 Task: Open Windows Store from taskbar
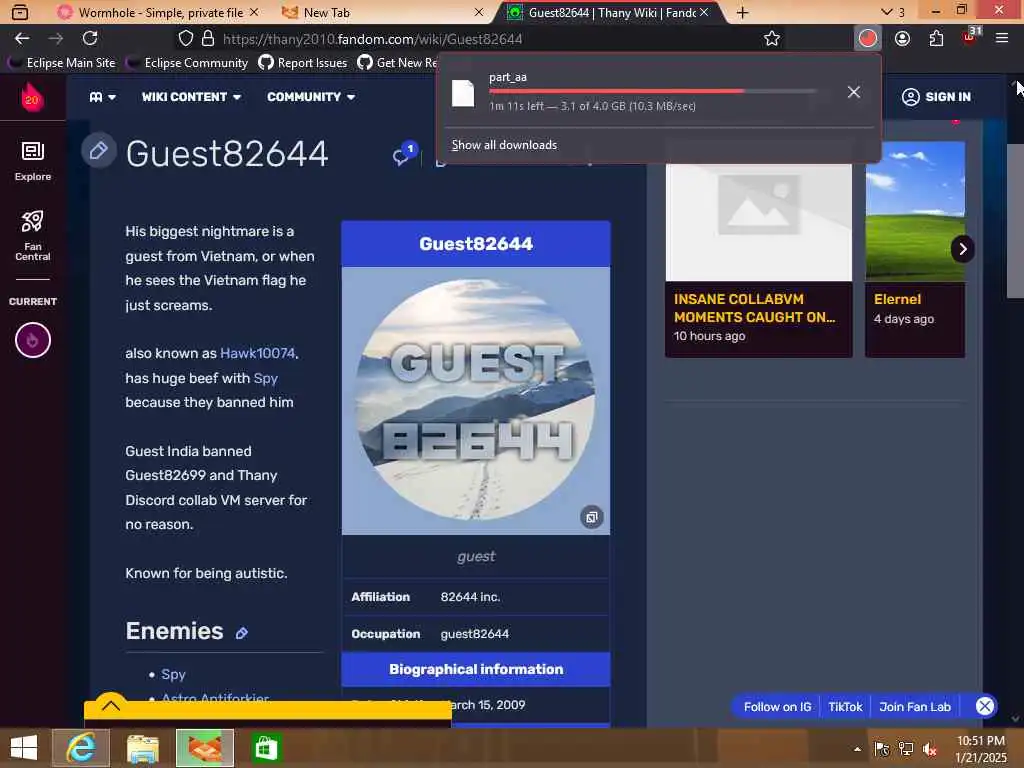tap(265, 748)
